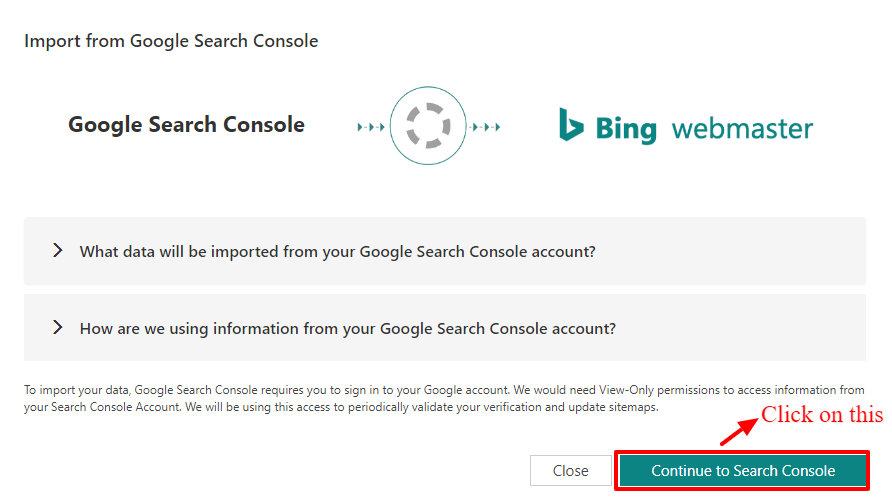This screenshot has width=892, height=500.
Task: Click the "Import from Google Search Console" heading
Action: pyautogui.click(x=171, y=41)
